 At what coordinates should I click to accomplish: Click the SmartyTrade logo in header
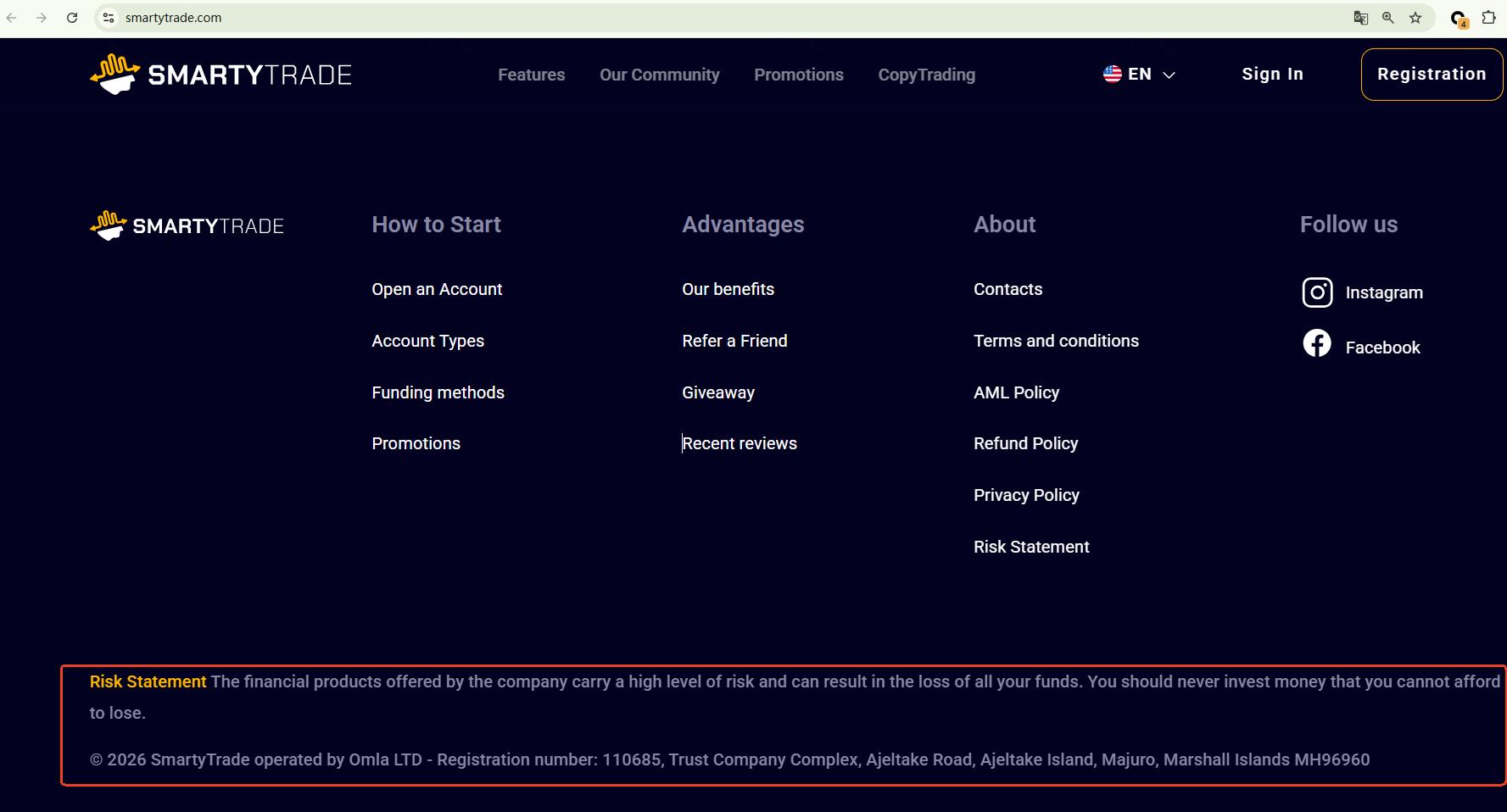pos(220,75)
